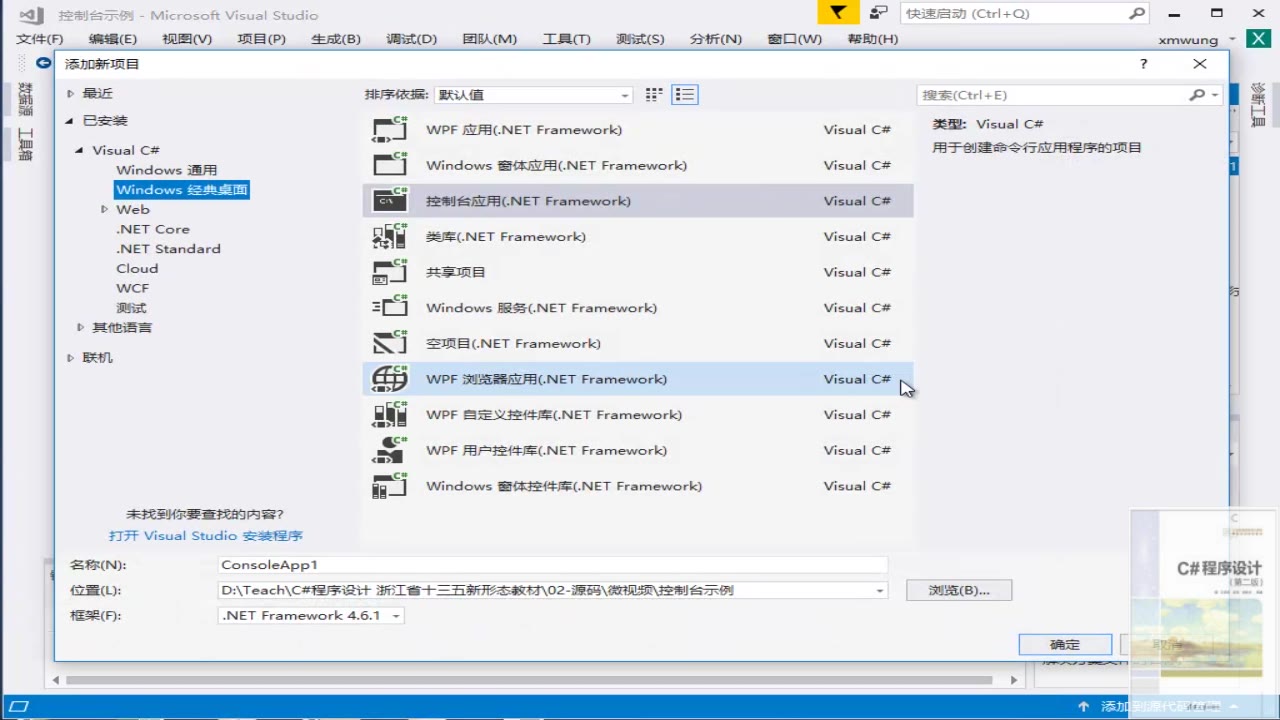Expand the 联机 tree node
This screenshot has width=1280, height=720.
coord(71,357)
